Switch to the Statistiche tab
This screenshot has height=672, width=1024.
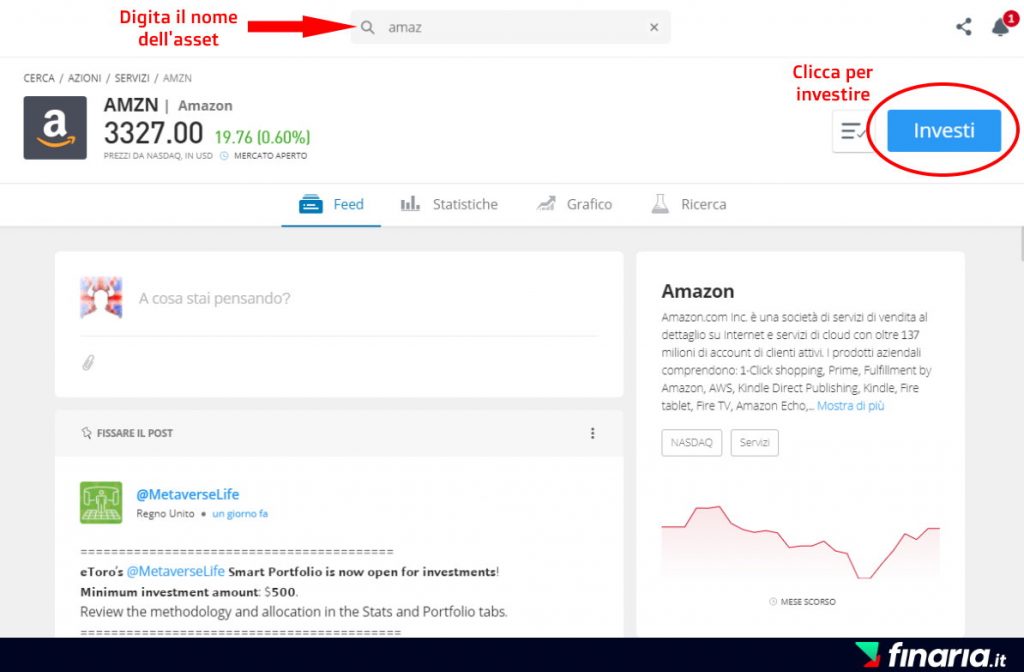[x=449, y=204]
